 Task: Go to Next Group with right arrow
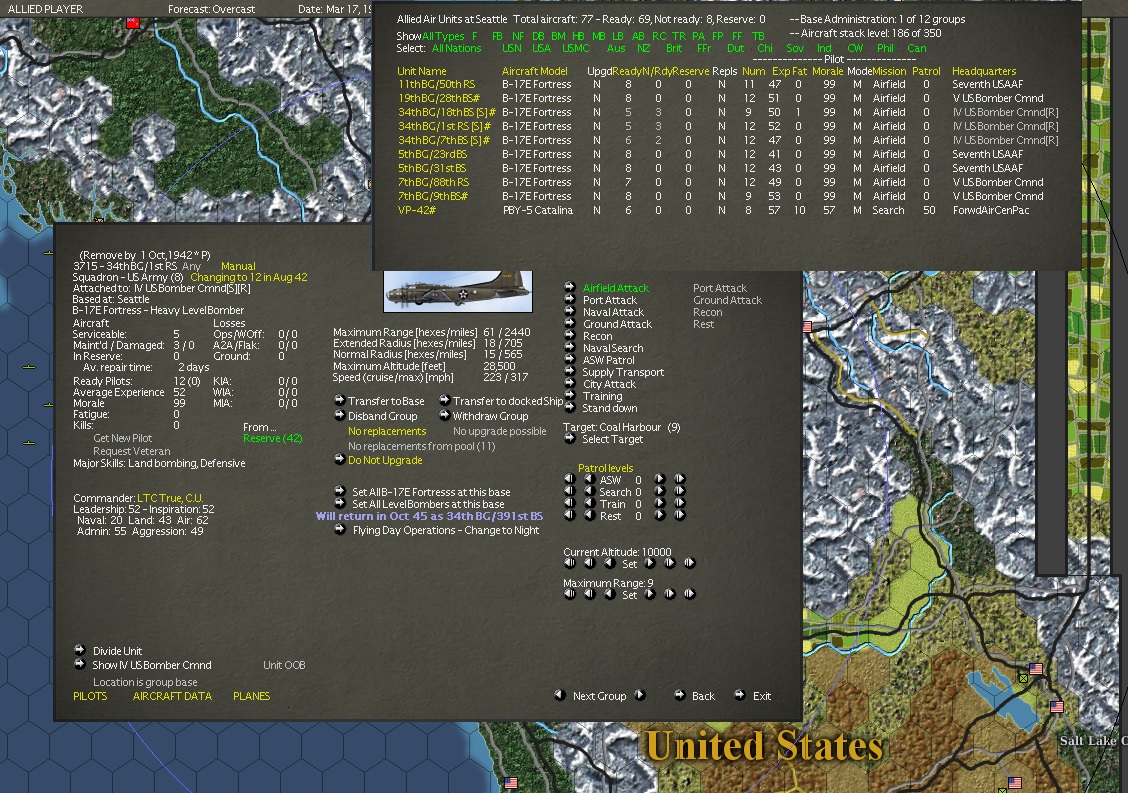coord(640,695)
